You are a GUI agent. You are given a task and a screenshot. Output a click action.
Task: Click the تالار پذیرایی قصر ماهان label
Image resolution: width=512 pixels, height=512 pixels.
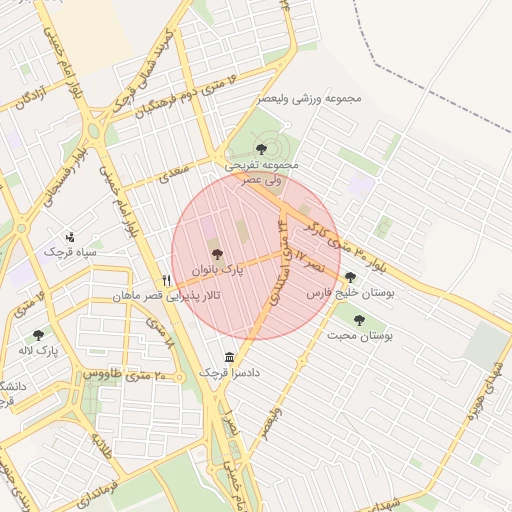(x=166, y=296)
